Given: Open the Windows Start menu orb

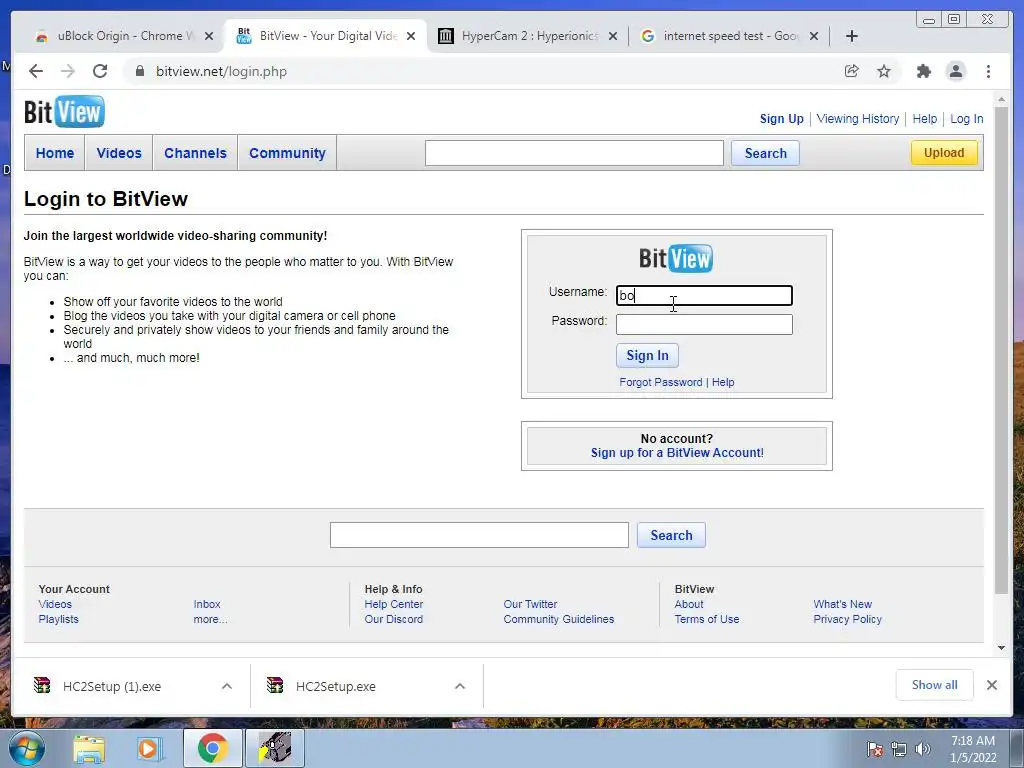Looking at the screenshot, I should point(27,748).
